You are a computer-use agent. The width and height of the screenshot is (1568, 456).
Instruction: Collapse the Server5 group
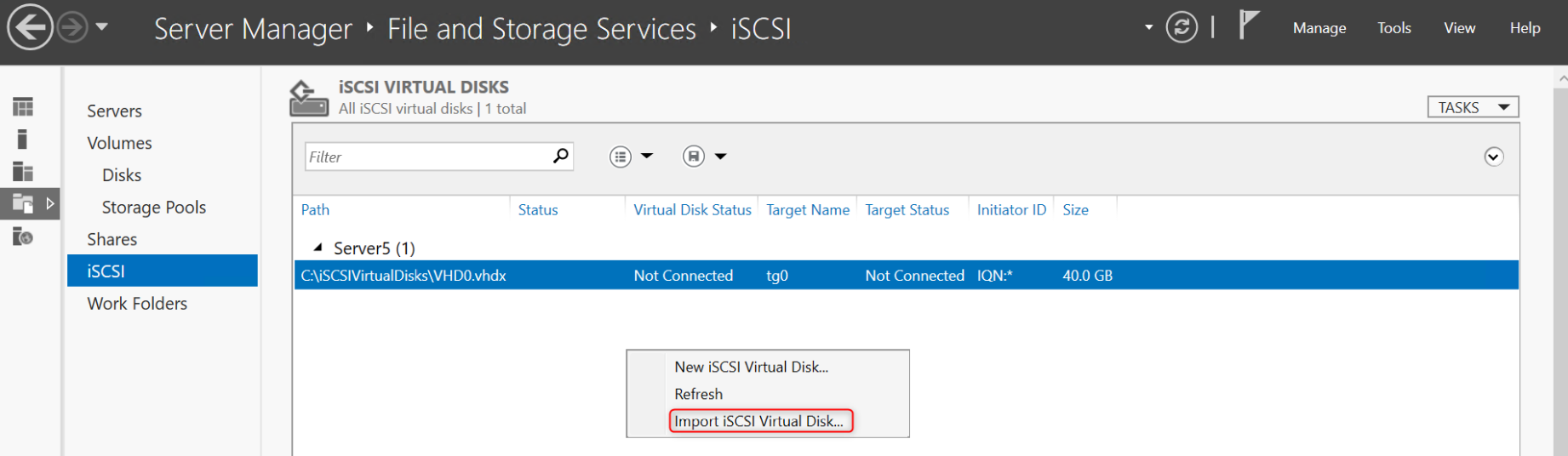coord(318,248)
